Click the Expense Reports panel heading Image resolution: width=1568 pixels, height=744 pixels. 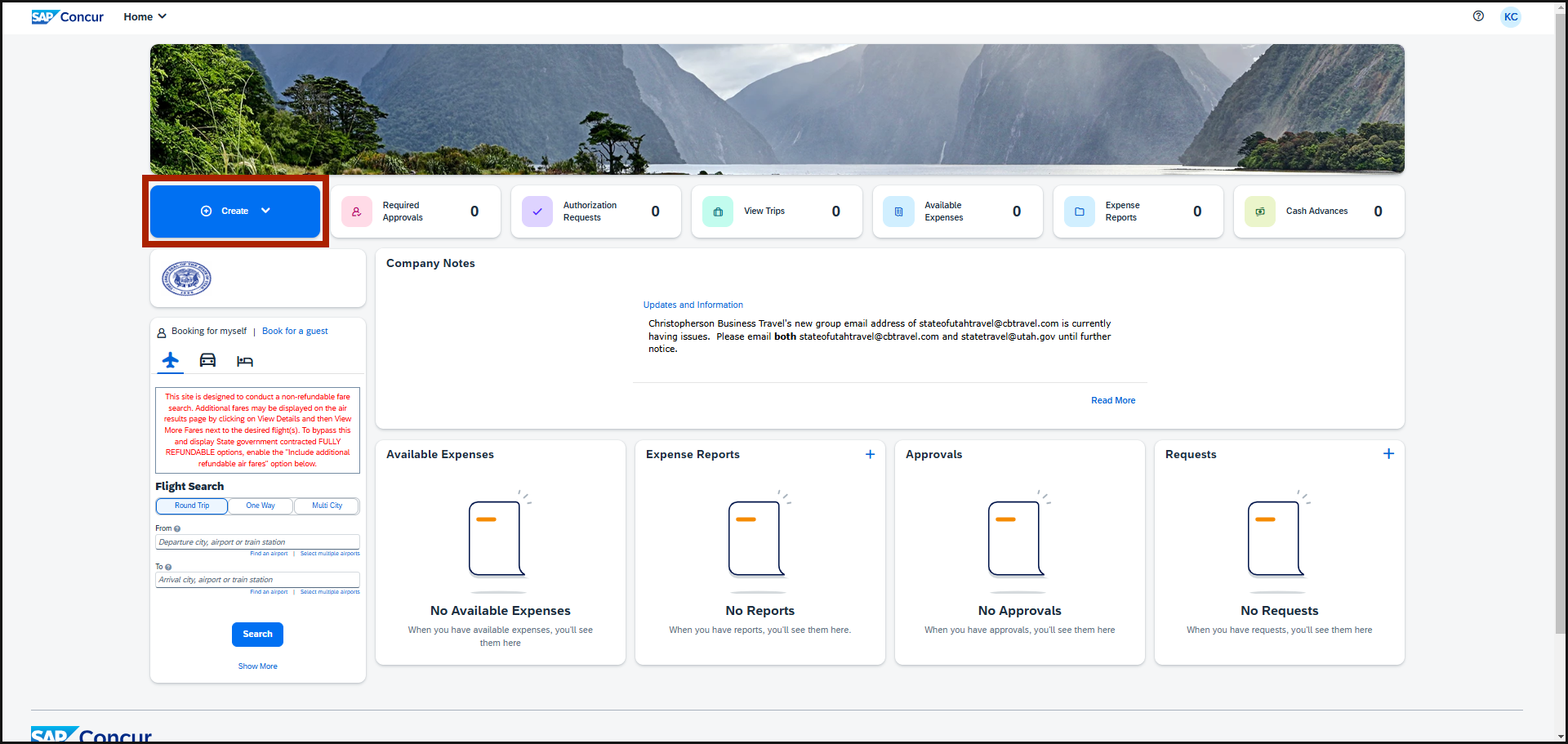(x=693, y=454)
